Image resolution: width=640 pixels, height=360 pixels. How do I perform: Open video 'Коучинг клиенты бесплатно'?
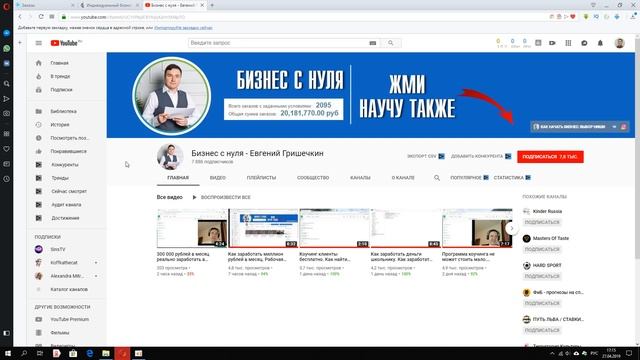pyautogui.click(x=334, y=228)
